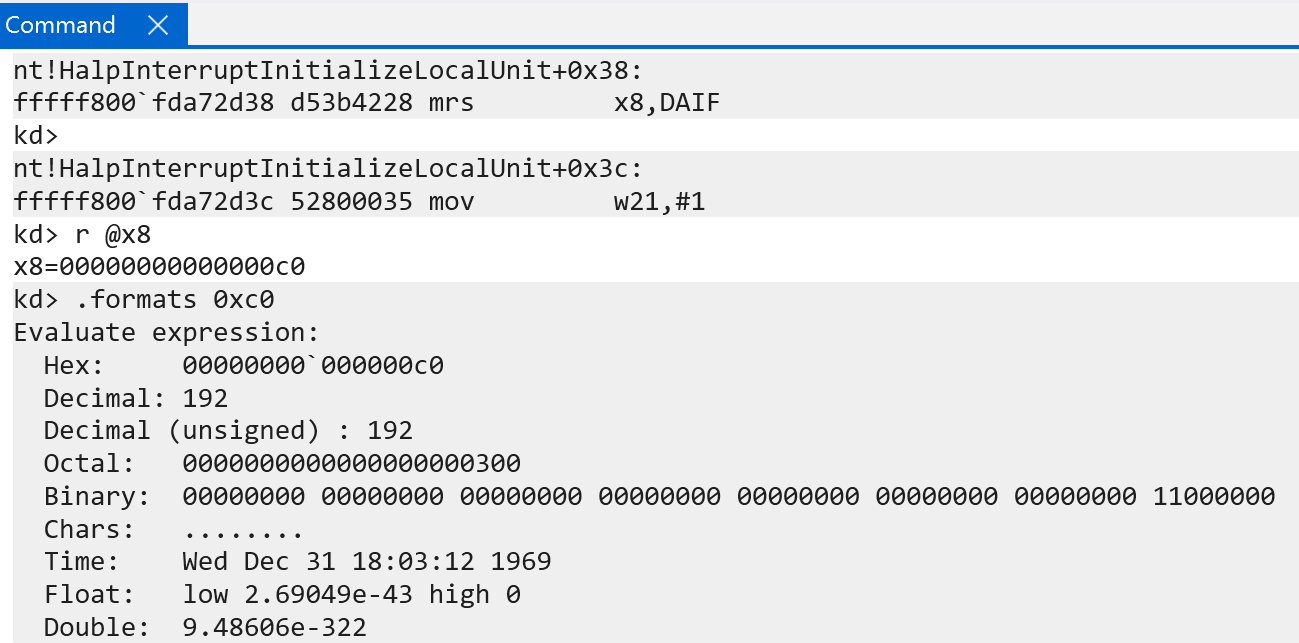Select the Command tab
The image size is (1299, 643).
pos(61,25)
